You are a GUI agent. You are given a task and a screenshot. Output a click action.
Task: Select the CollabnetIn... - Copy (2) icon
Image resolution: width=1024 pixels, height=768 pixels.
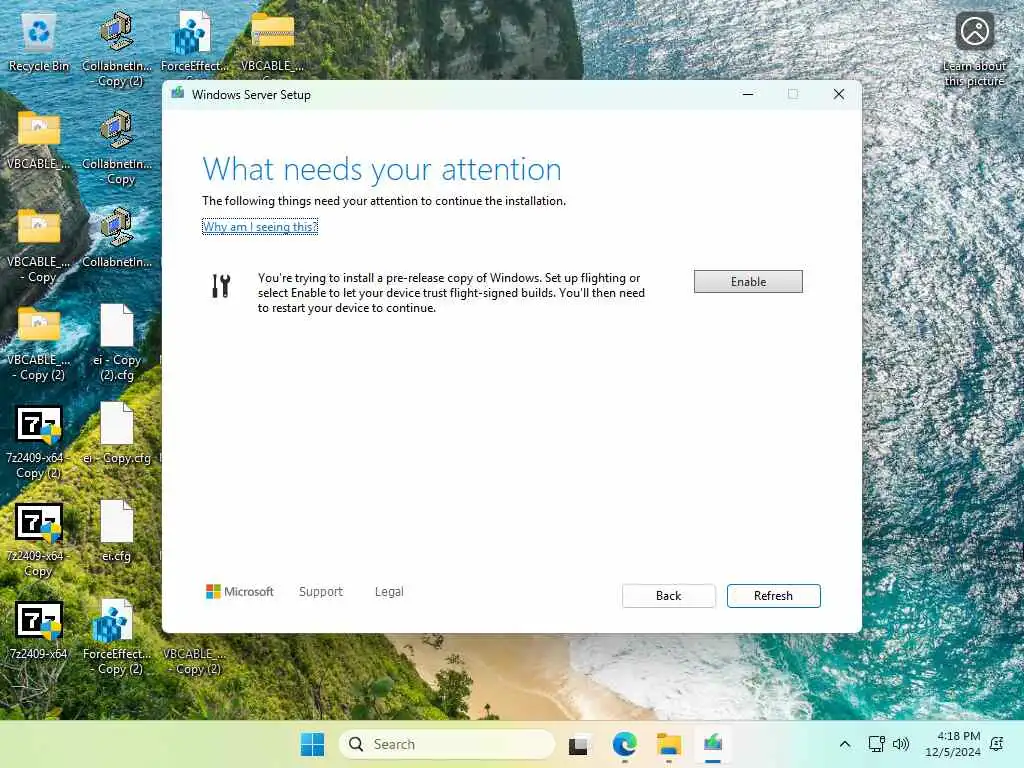click(117, 48)
